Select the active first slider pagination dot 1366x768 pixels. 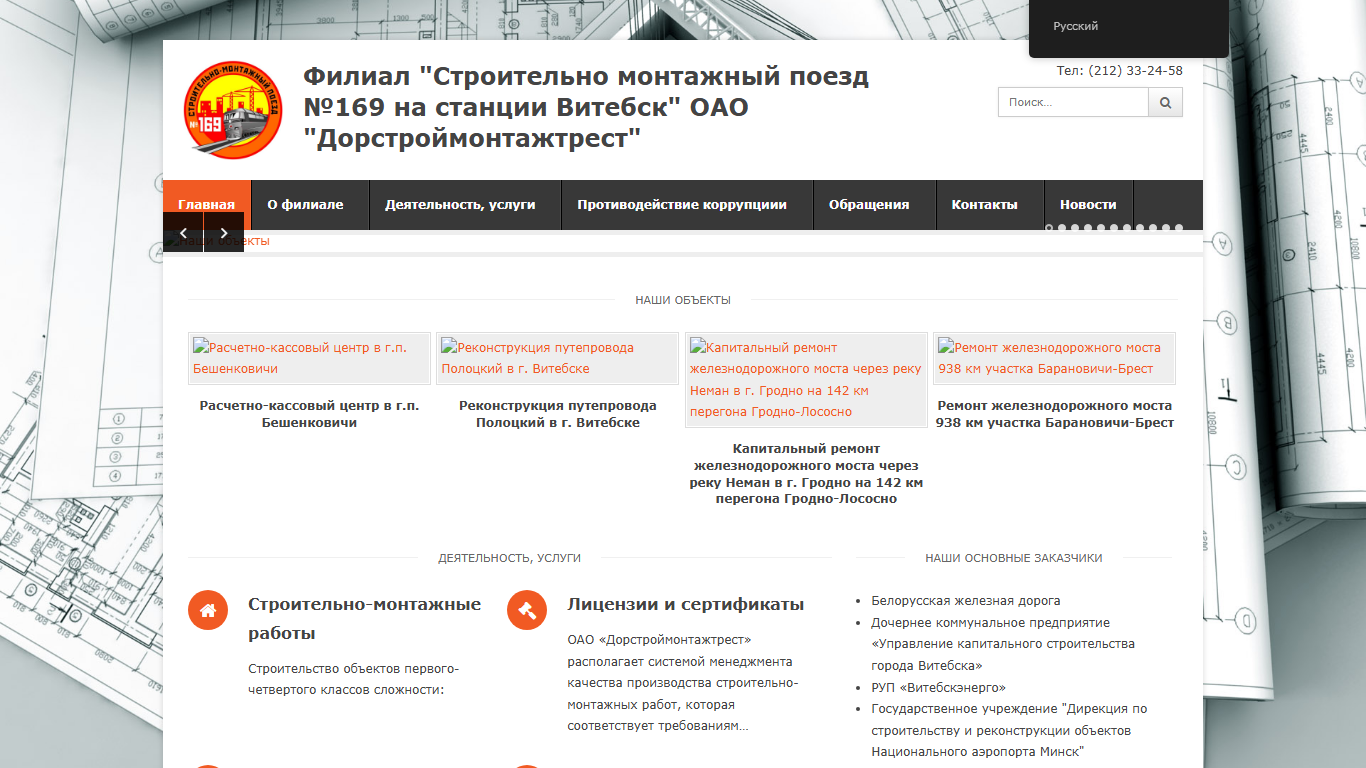1049,228
